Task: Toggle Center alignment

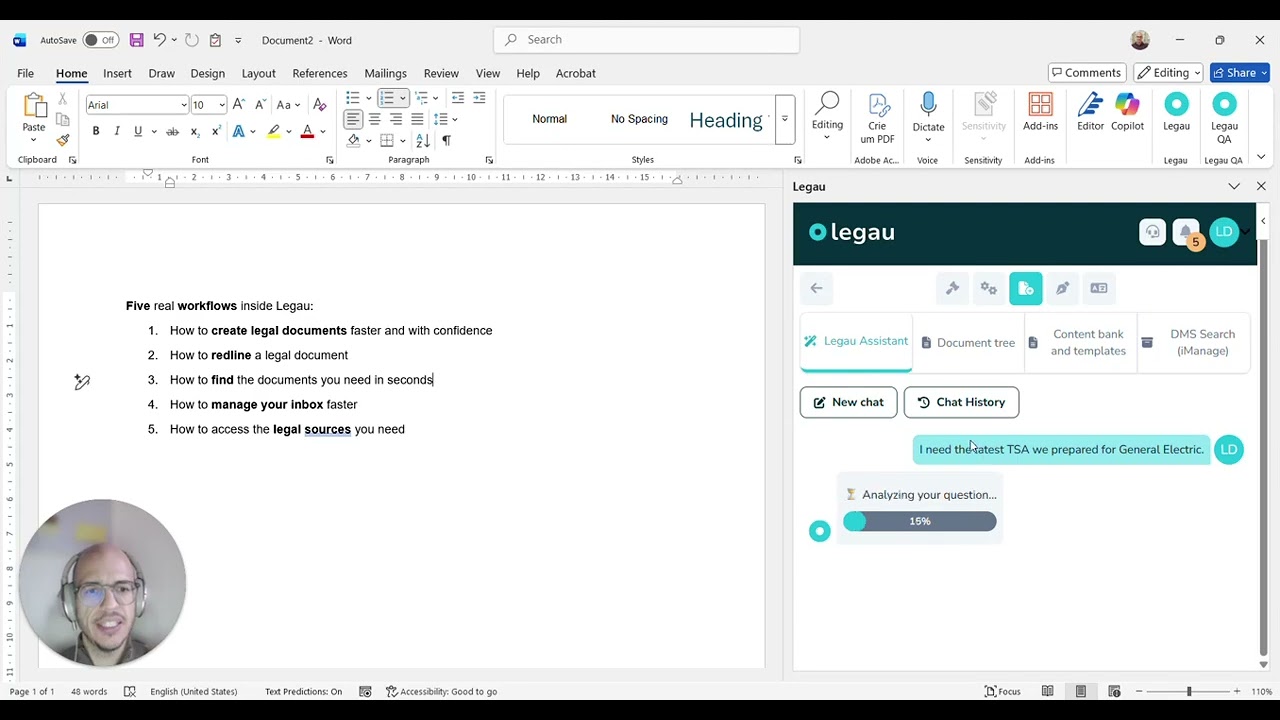Action: pos(374,119)
